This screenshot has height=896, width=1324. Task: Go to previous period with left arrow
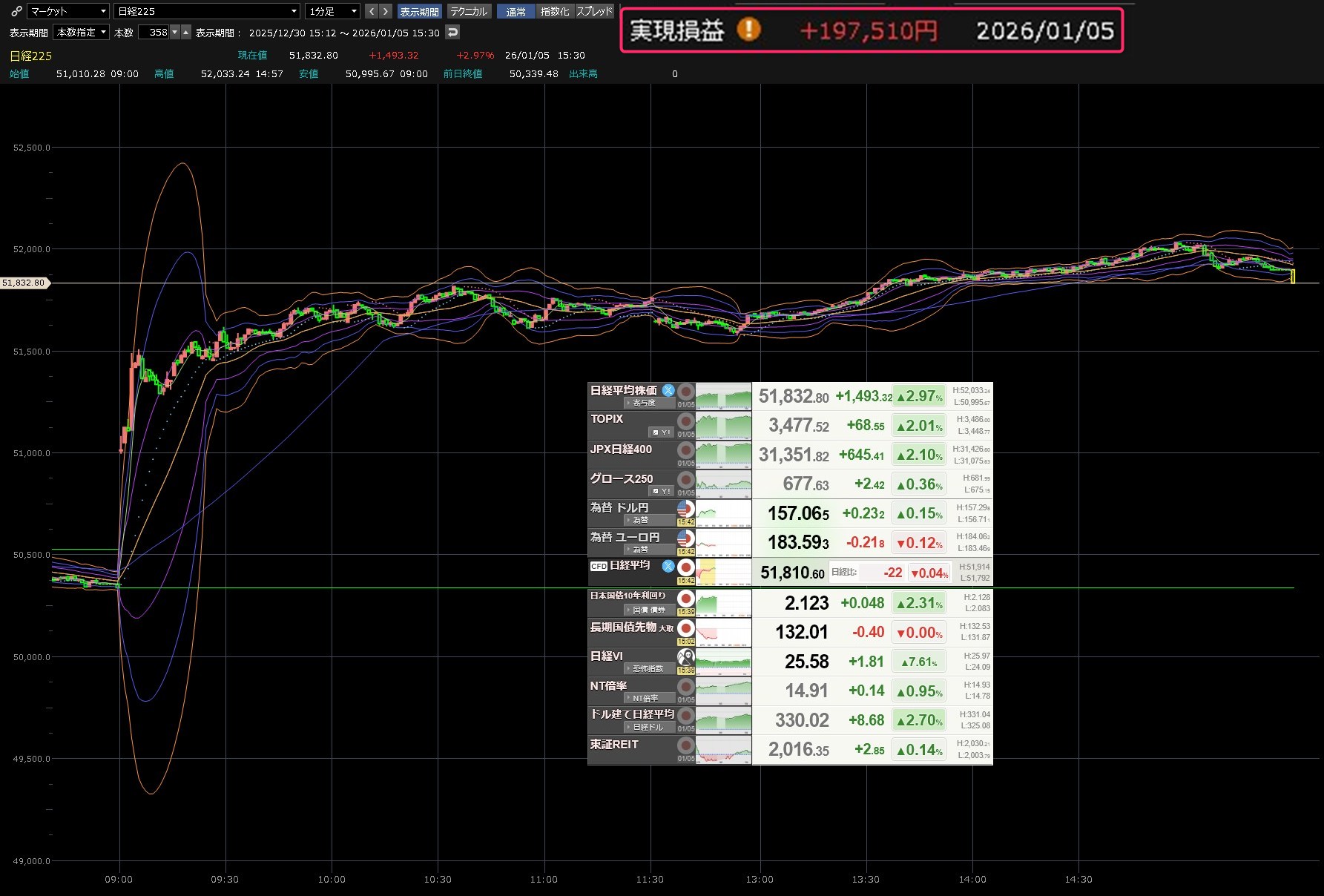point(372,11)
